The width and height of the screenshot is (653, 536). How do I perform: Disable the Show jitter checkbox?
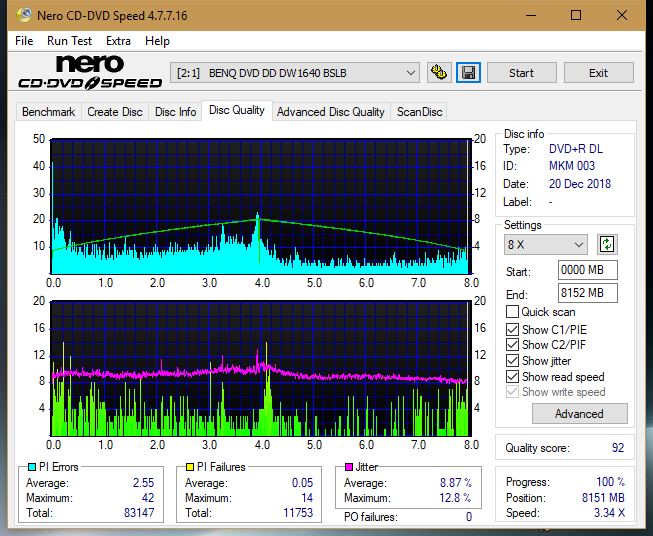point(512,361)
